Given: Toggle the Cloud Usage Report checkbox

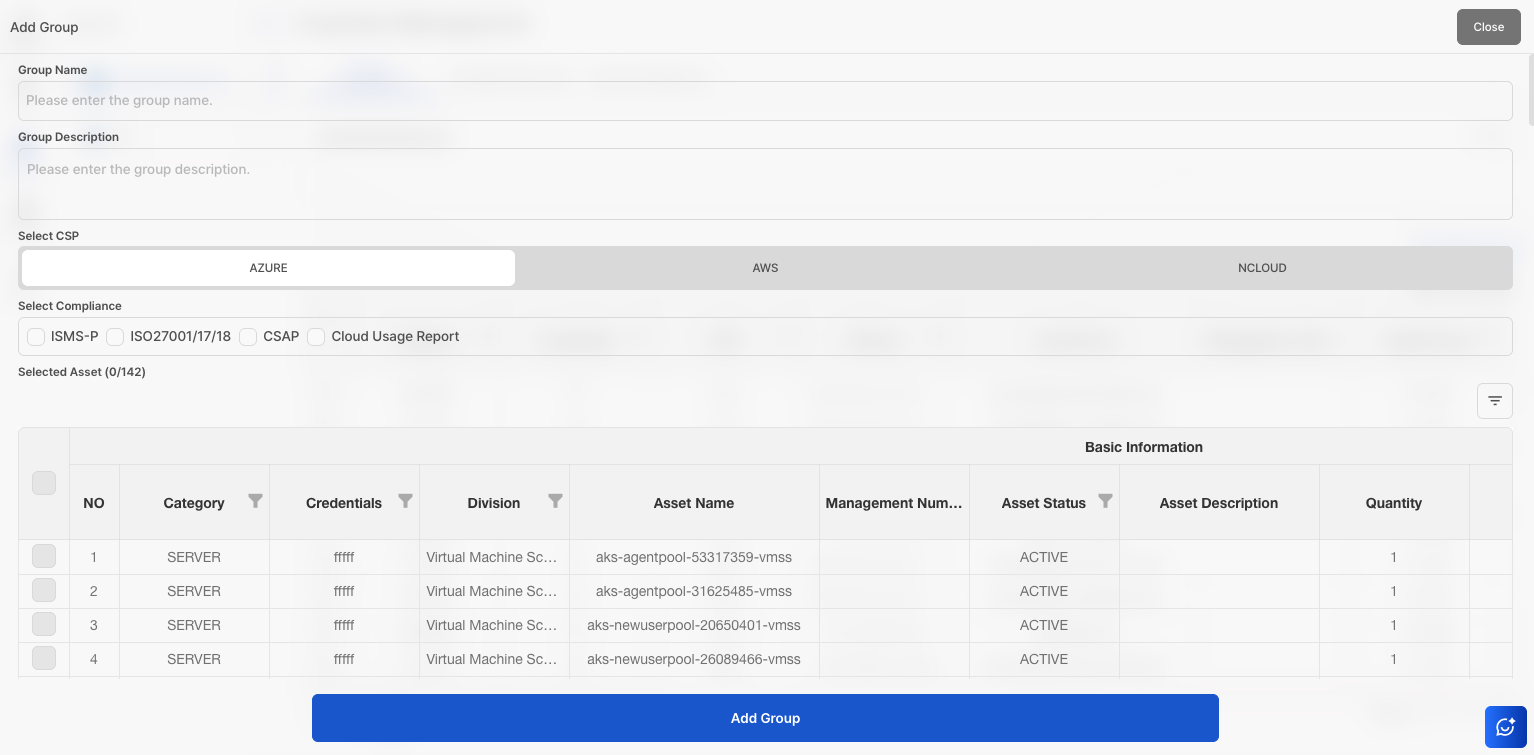Looking at the screenshot, I should click(316, 337).
